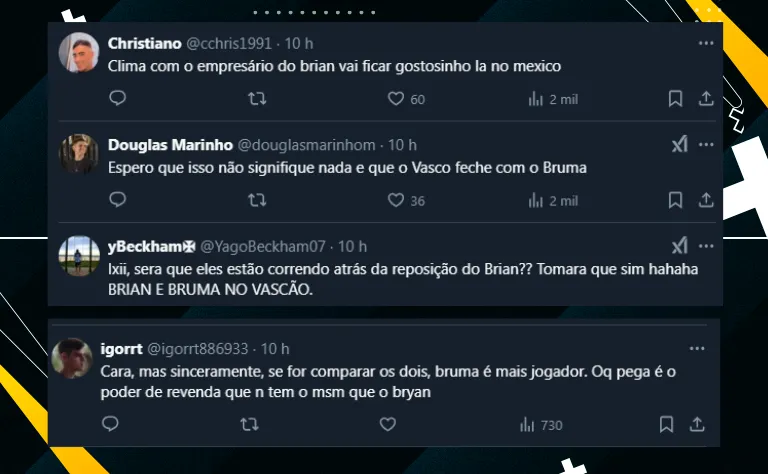Viewport: 768px width, 474px height.
Task: Click Grok icon on yBeckham's tweet
Action: click(679, 246)
